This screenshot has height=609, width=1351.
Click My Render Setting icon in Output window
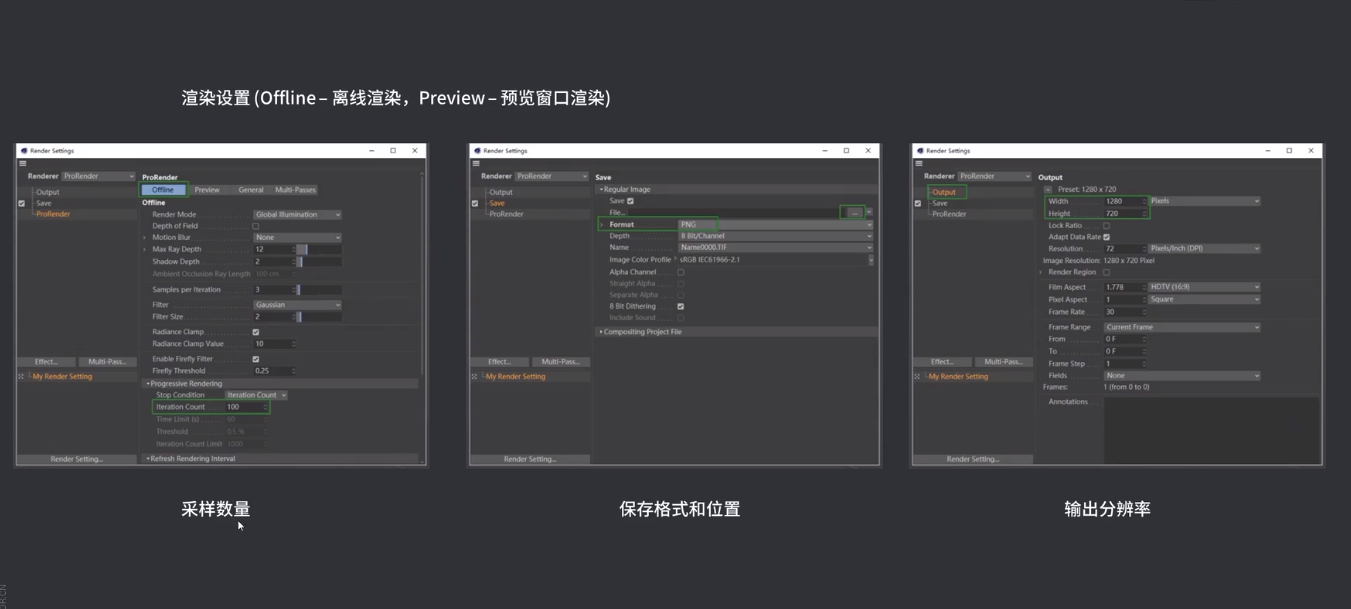point(917,377)
